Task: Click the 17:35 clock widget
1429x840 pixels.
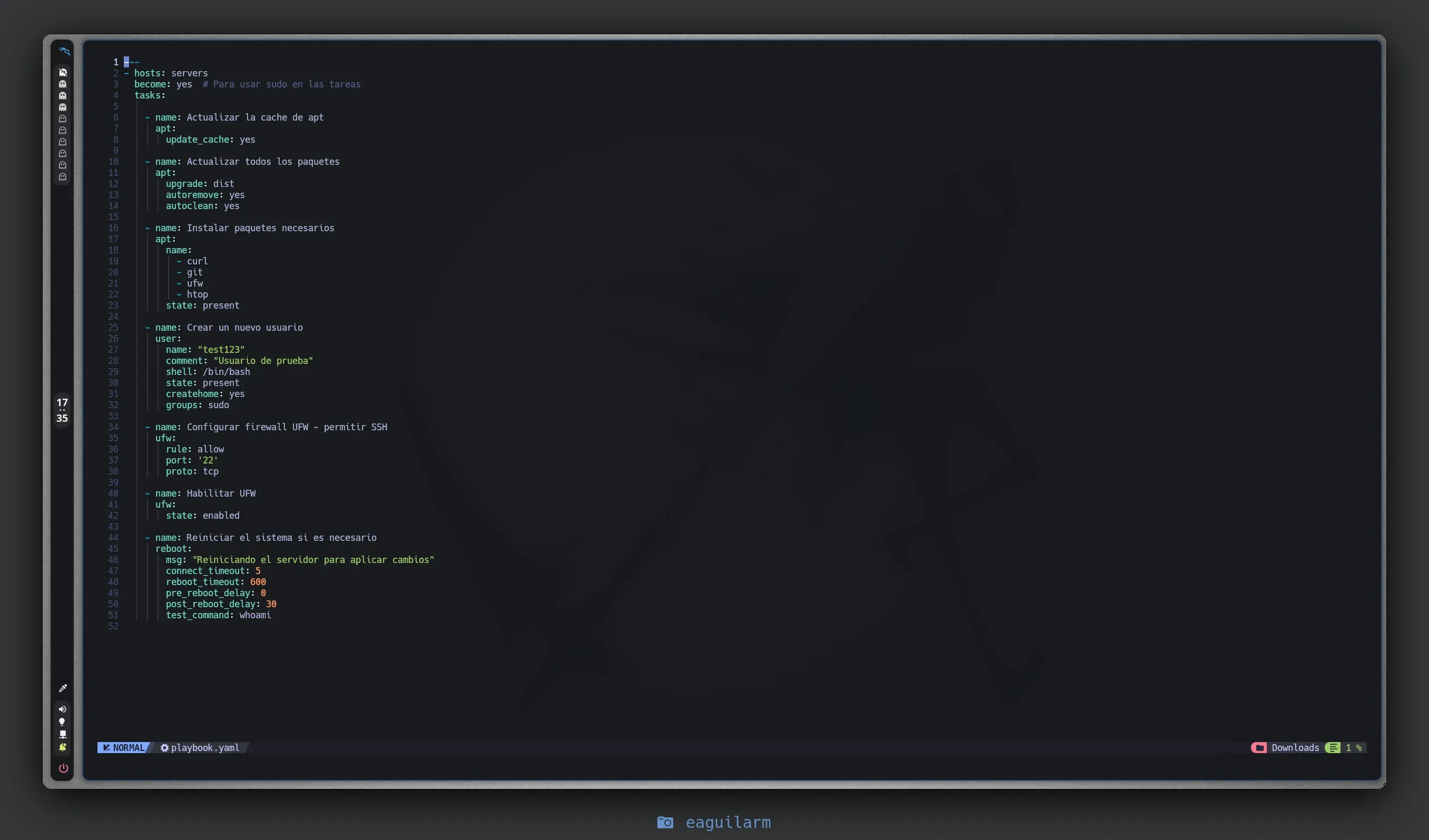Action: point(62,410)
